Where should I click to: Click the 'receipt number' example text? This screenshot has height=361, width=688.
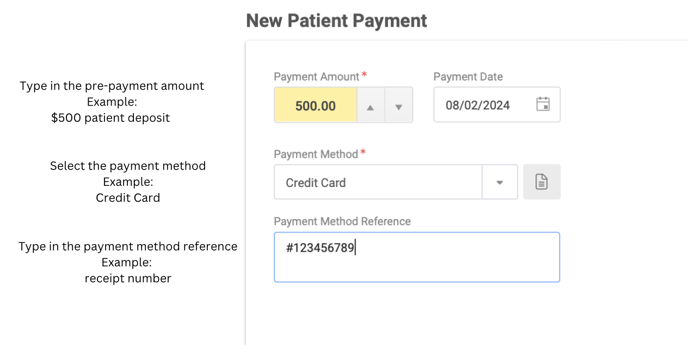[128, 279]
